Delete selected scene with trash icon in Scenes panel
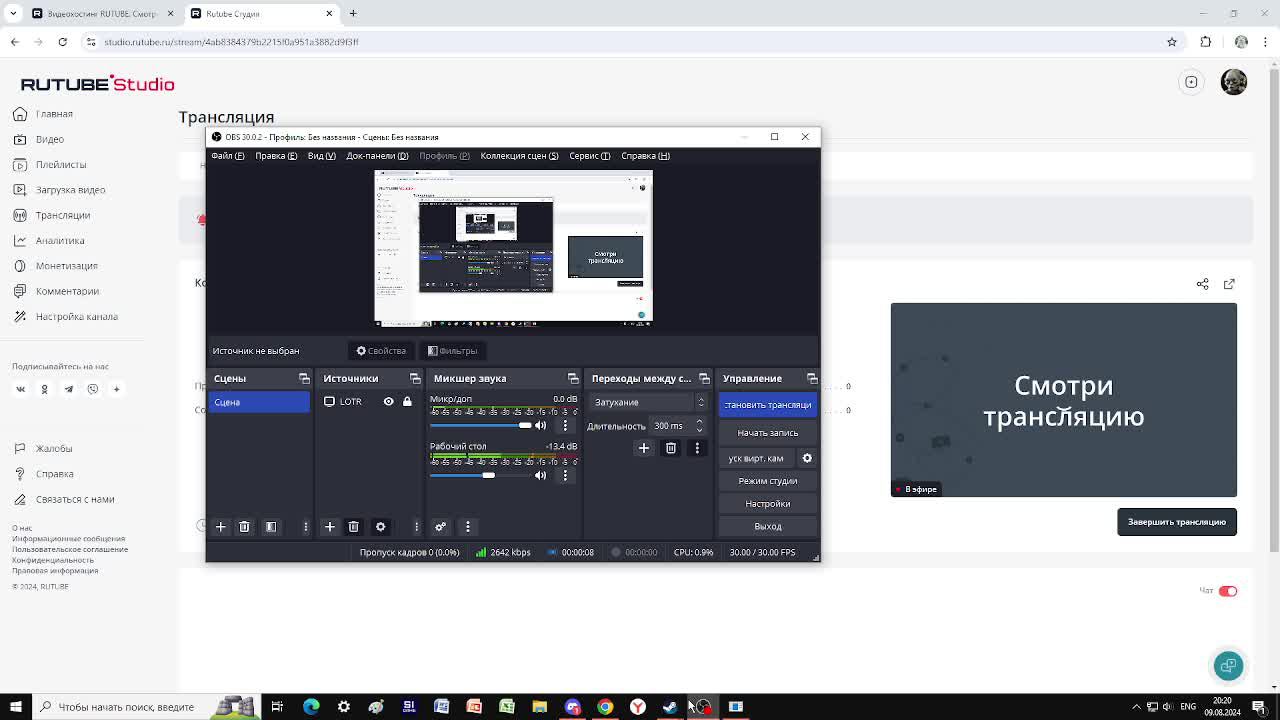 [x=244, y=527]
